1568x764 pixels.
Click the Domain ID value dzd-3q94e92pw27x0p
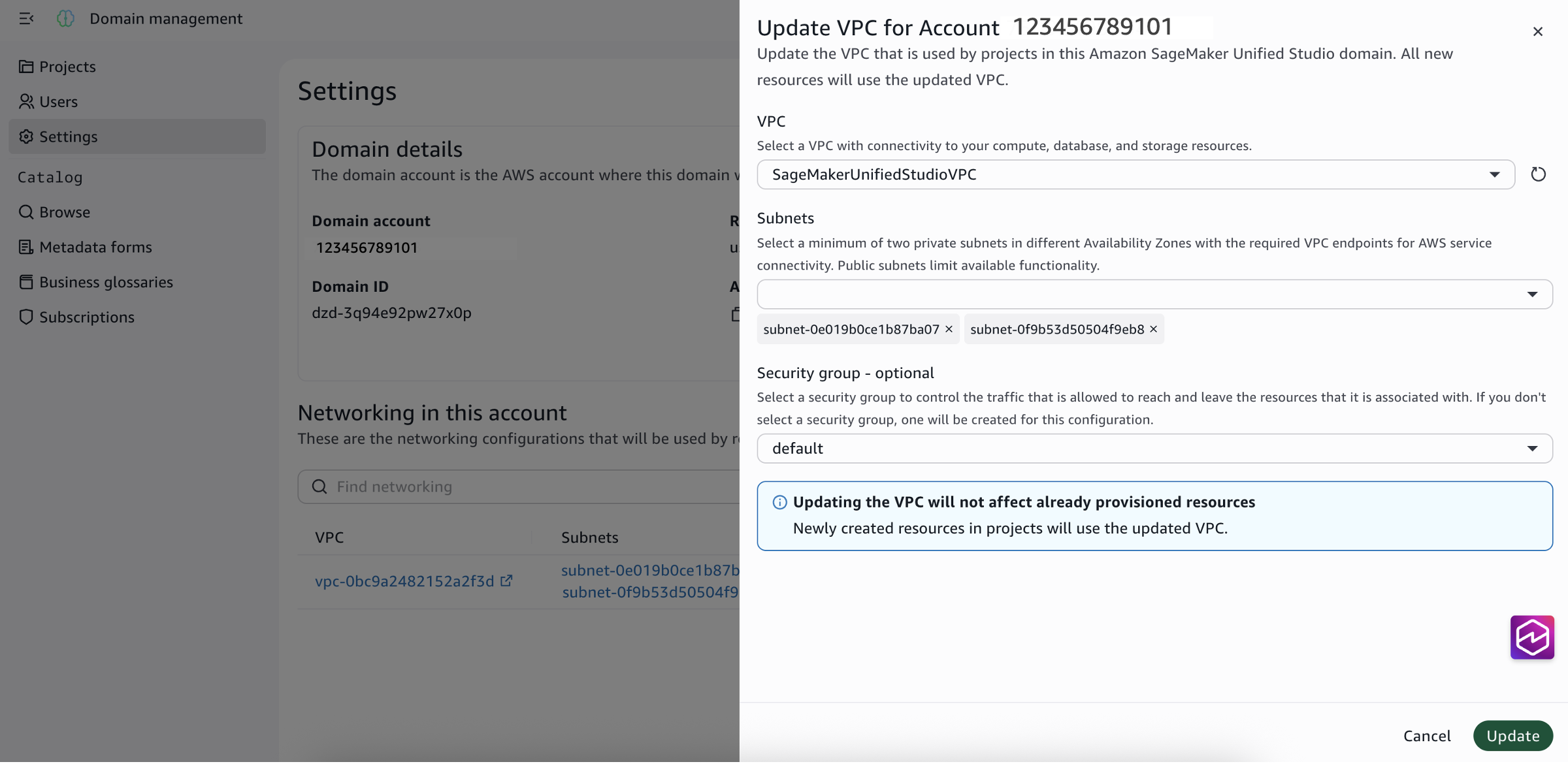[x=391, y=313]
